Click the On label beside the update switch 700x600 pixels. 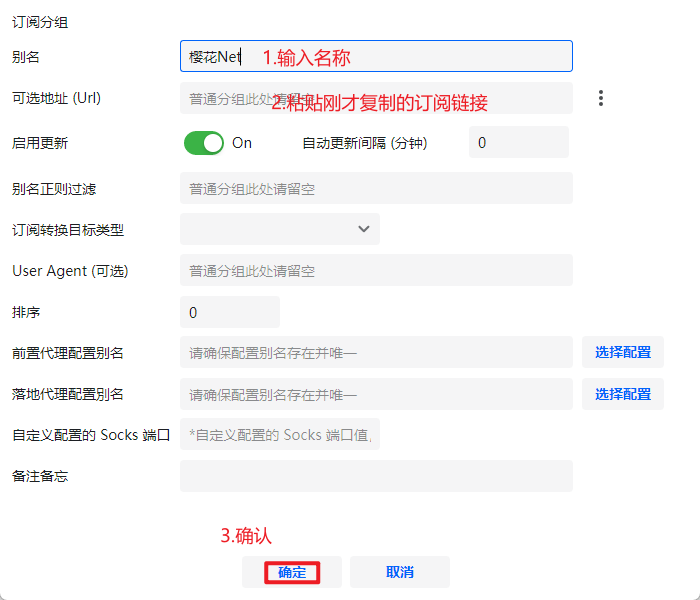[x=242, y=143]
